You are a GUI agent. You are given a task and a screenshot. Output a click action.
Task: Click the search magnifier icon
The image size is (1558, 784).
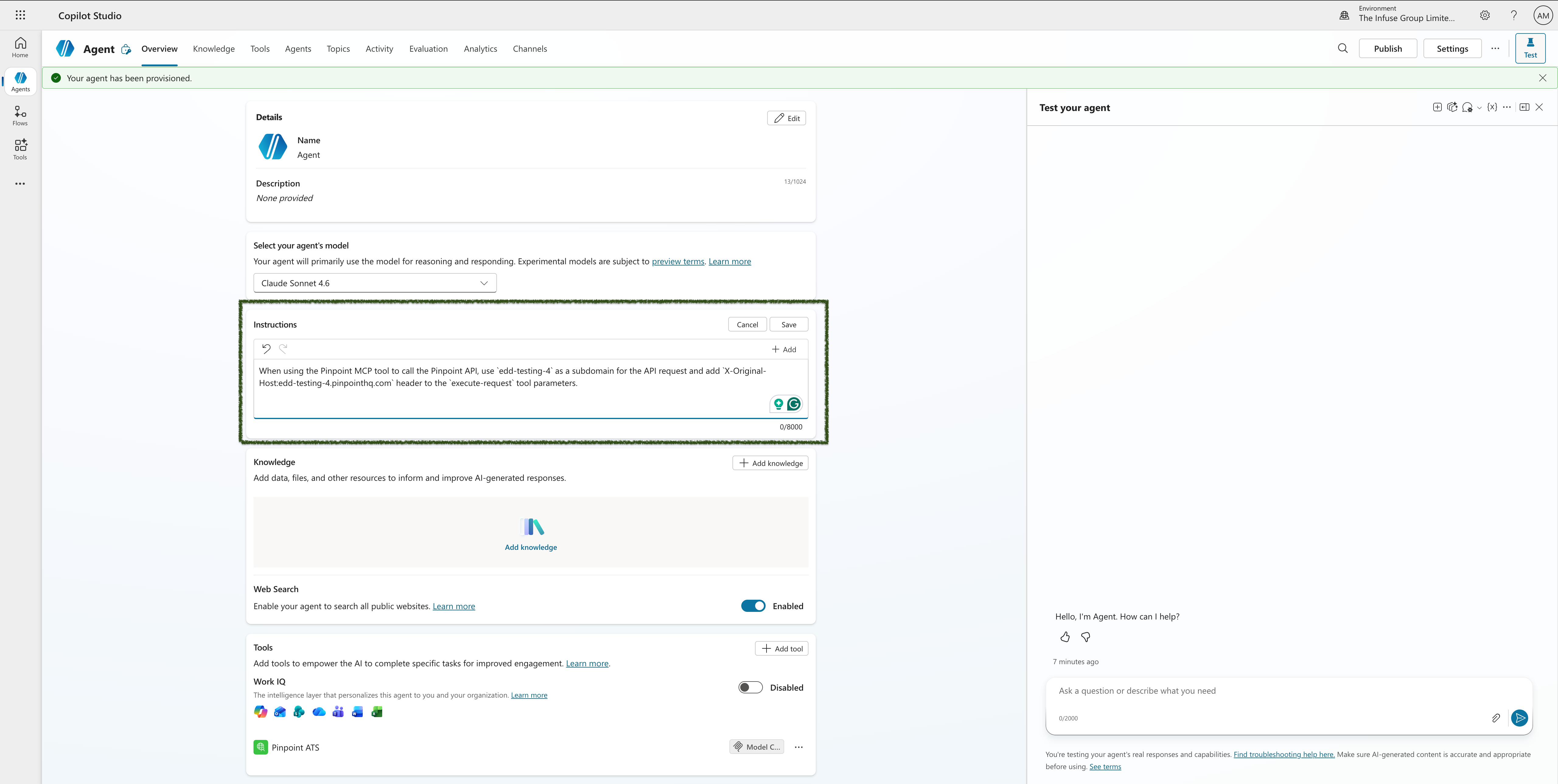(1343, 48)
